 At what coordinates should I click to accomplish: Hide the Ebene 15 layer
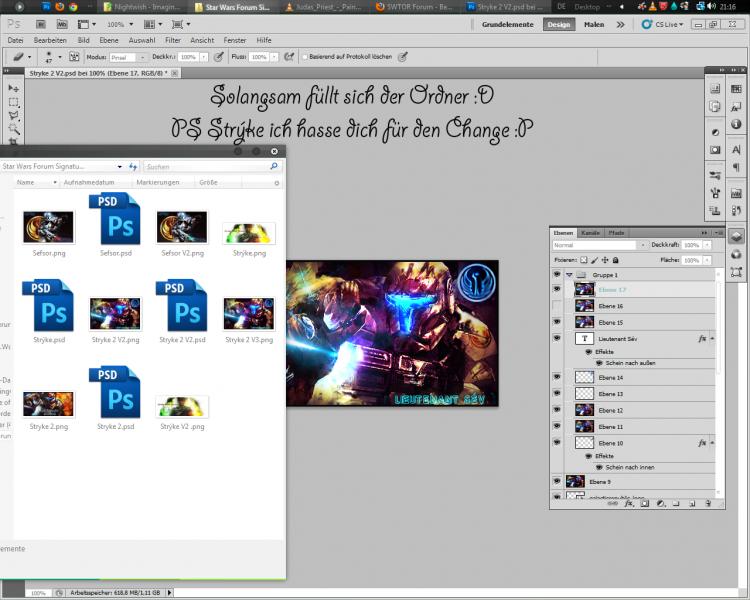pyautogui.click(x=557, y=323)
